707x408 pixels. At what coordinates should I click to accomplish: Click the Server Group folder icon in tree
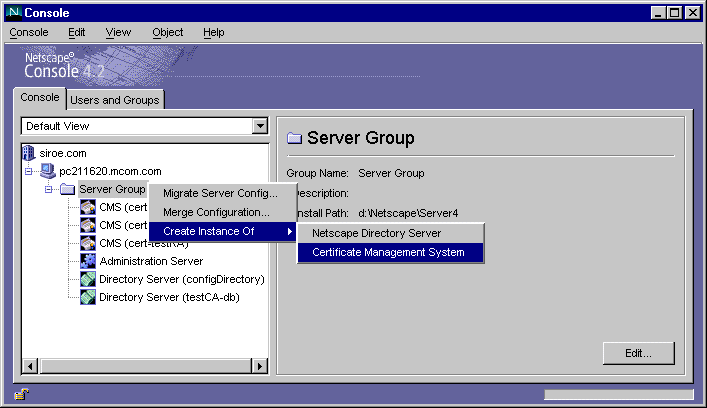tap(68, 189)
